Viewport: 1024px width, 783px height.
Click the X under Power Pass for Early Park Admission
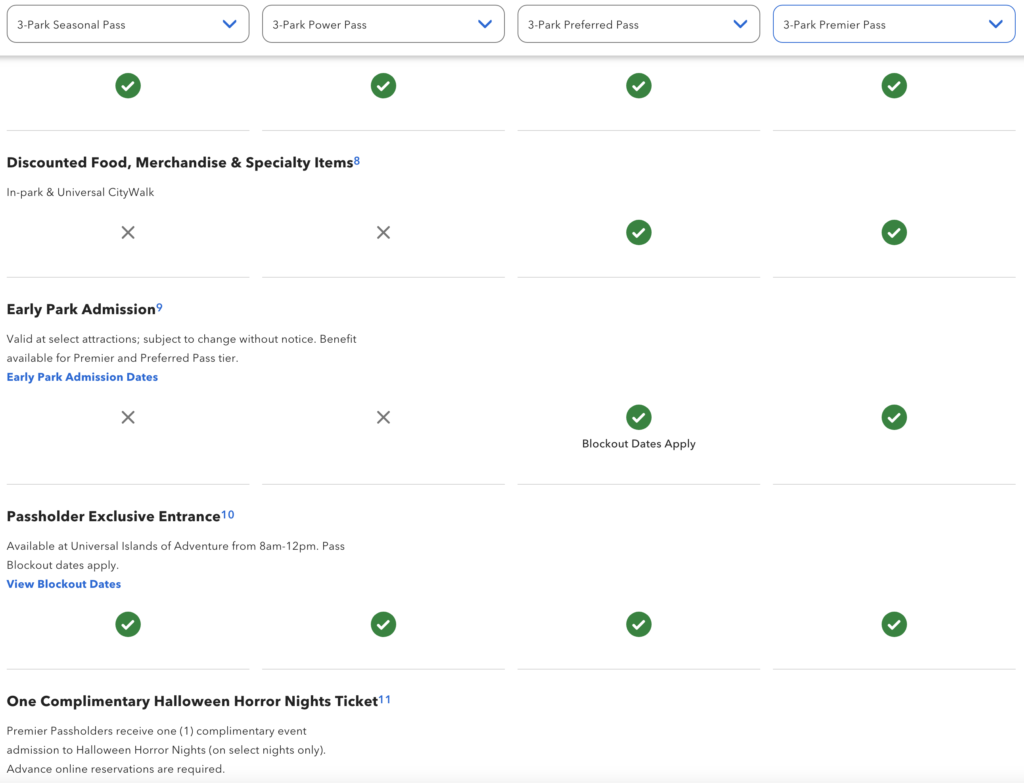point(383,417)
